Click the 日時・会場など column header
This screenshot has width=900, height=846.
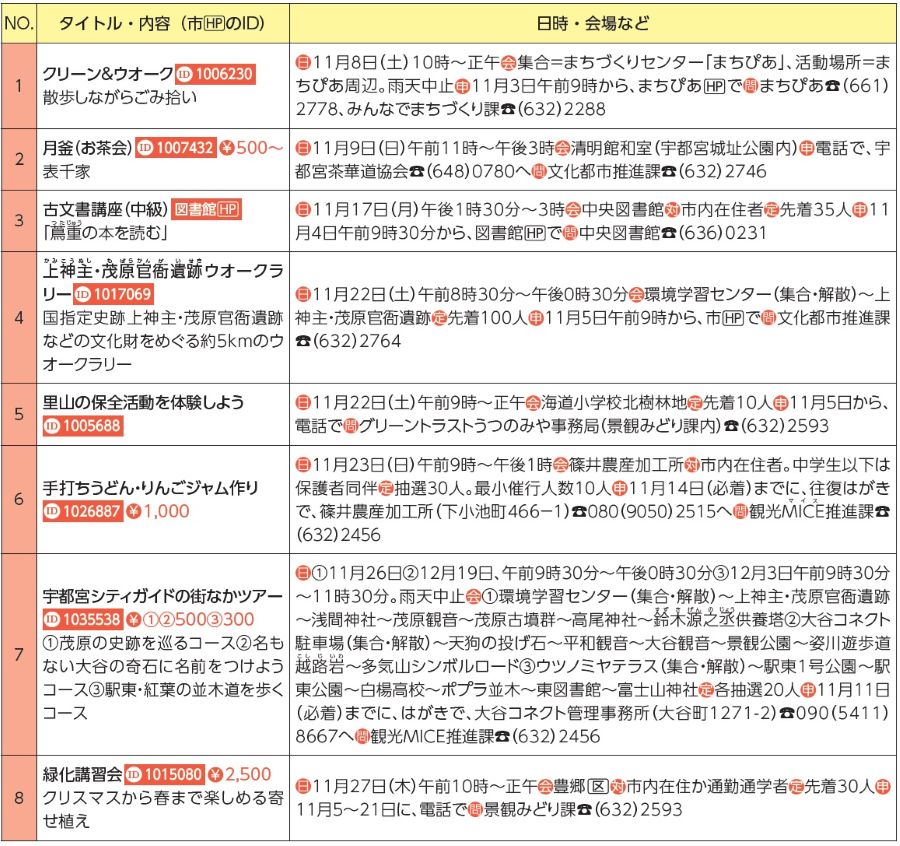click(594, 22)
